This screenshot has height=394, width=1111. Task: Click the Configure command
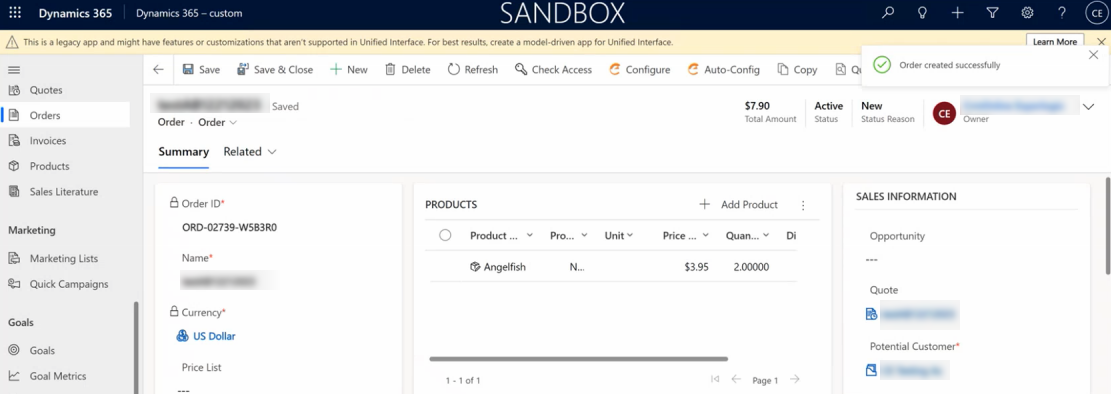point(639,69)
